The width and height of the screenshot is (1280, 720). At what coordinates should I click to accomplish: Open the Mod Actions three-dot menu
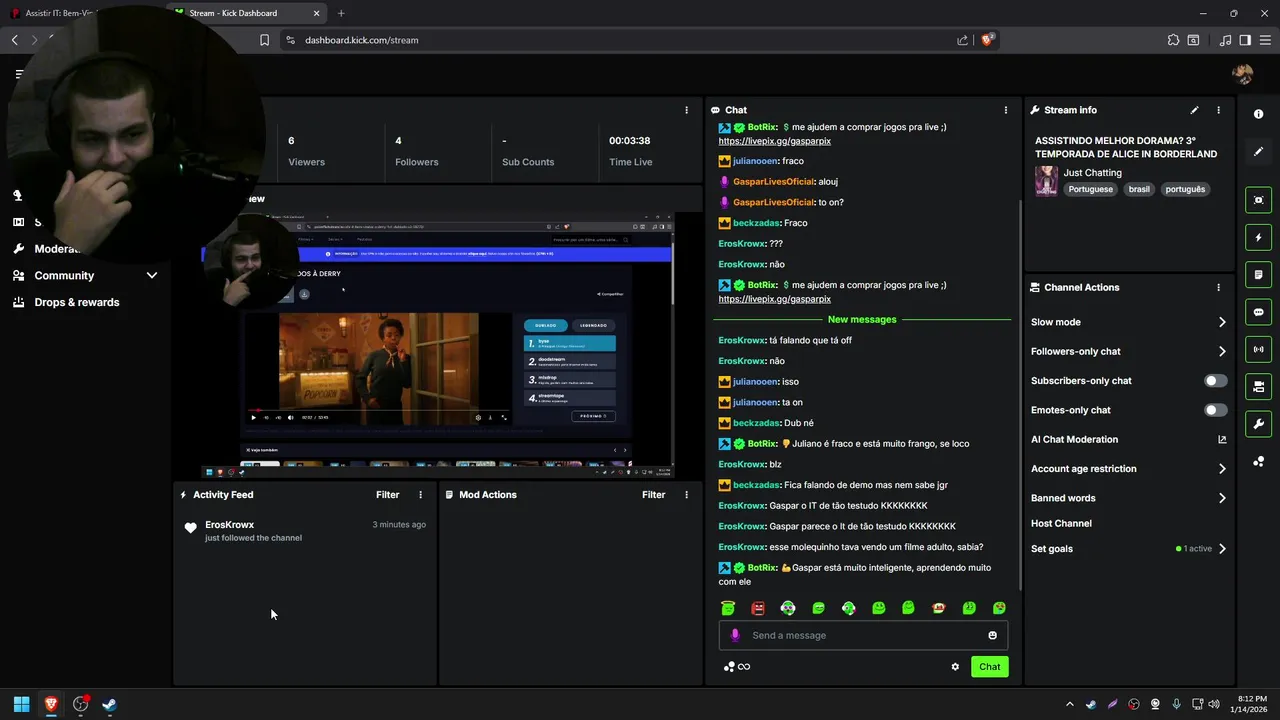click(686, 495)
